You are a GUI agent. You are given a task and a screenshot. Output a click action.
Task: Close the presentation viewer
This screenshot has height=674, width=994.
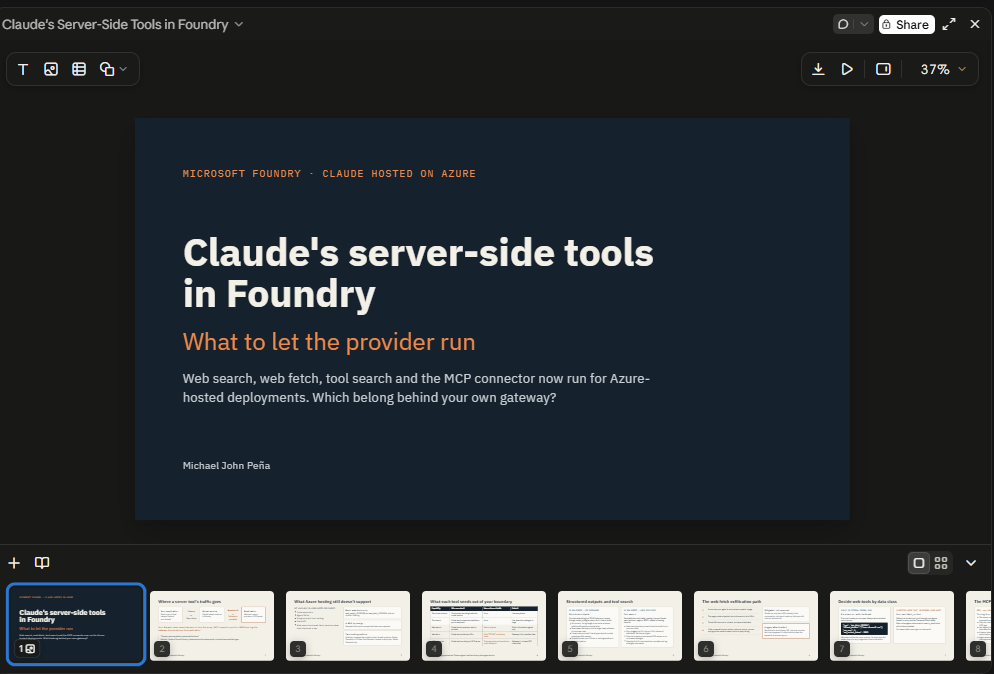(975, 24)
